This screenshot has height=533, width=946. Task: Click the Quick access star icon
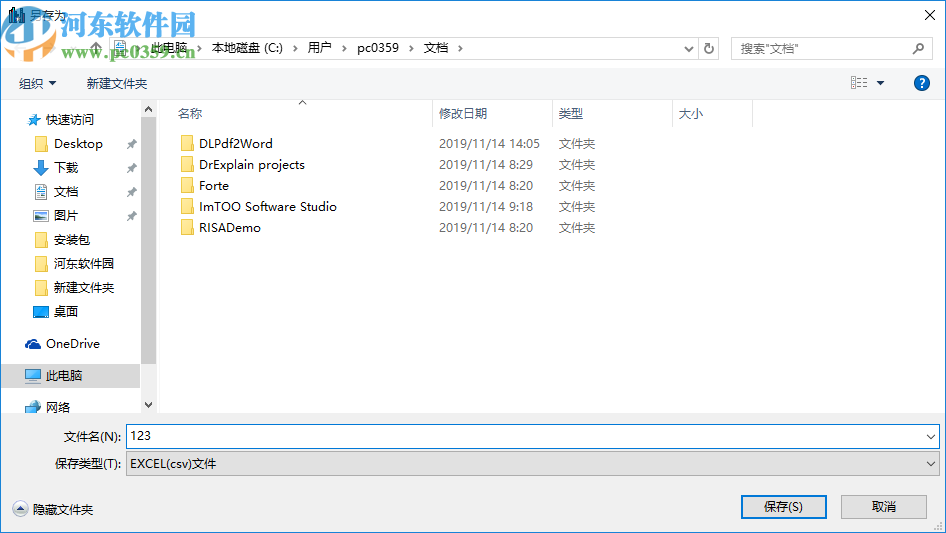coord(34,120)
